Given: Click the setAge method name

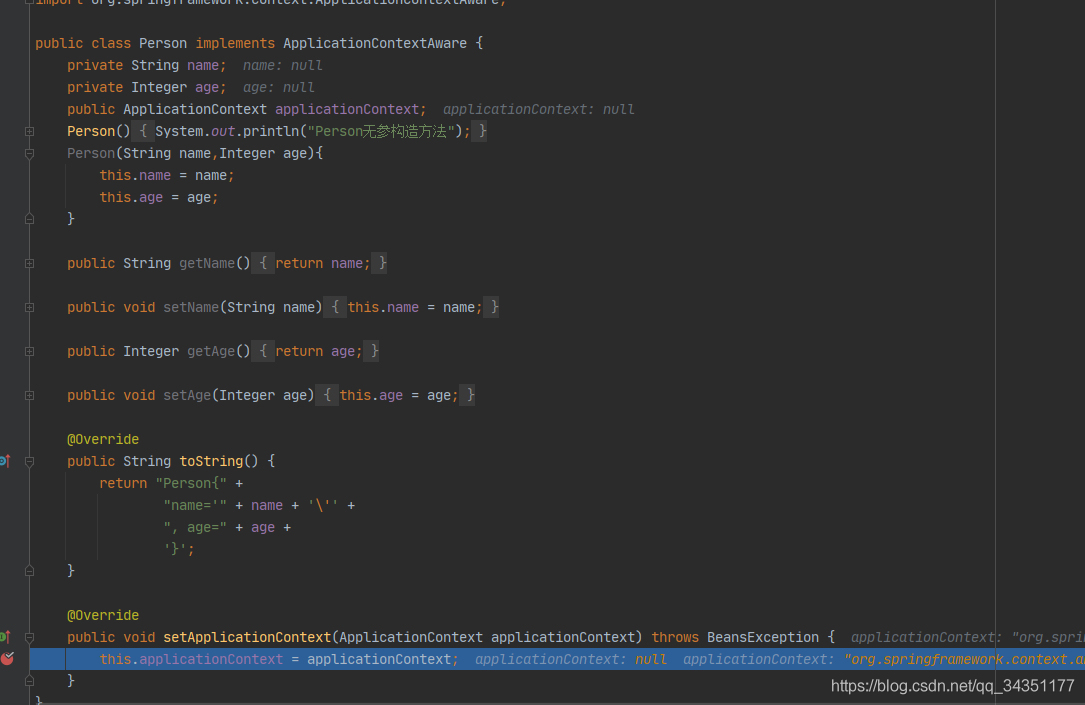Looking at the screenshot, I should tap(187, 395).
